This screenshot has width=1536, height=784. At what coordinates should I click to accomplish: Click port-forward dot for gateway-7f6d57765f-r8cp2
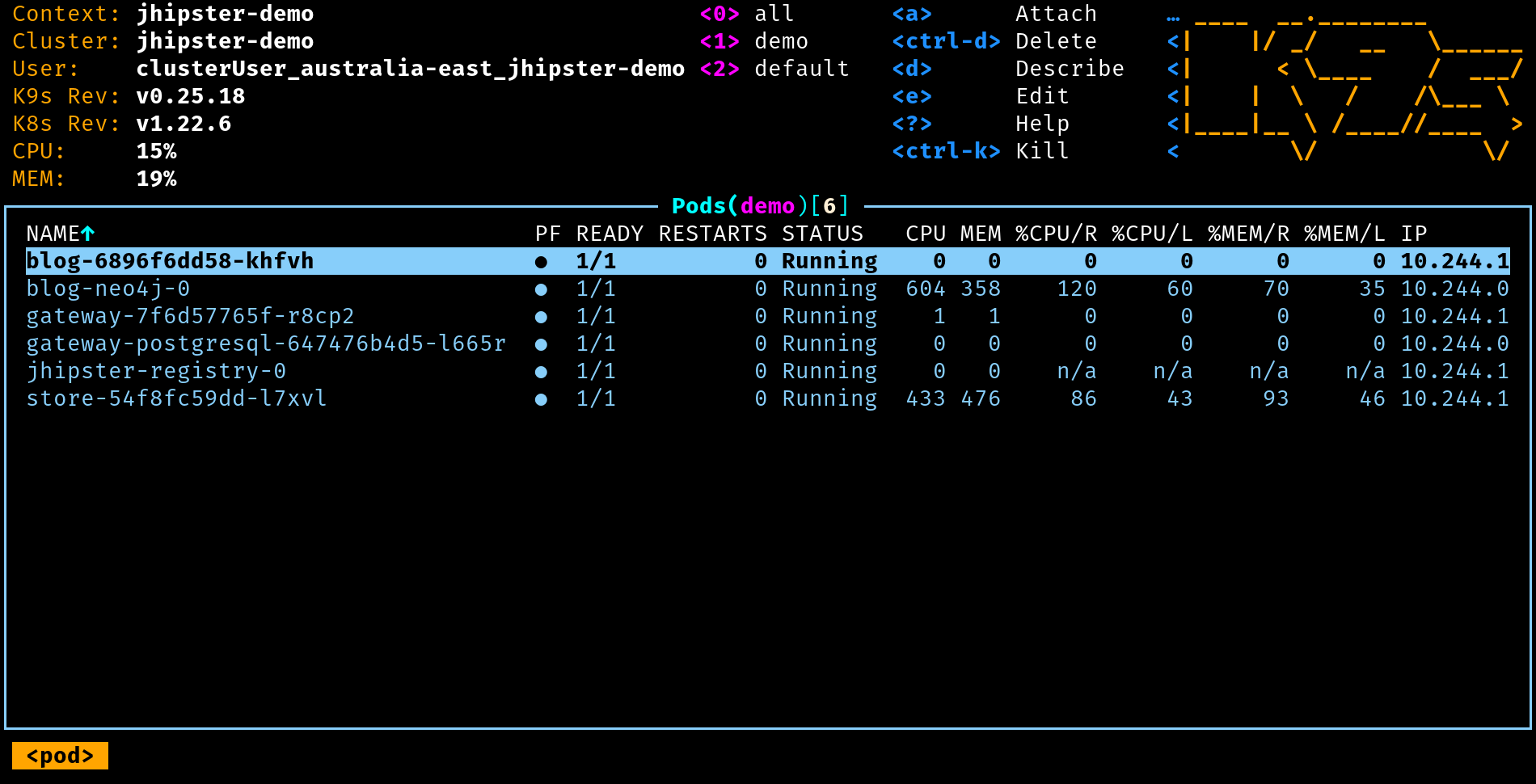point(541,317)
